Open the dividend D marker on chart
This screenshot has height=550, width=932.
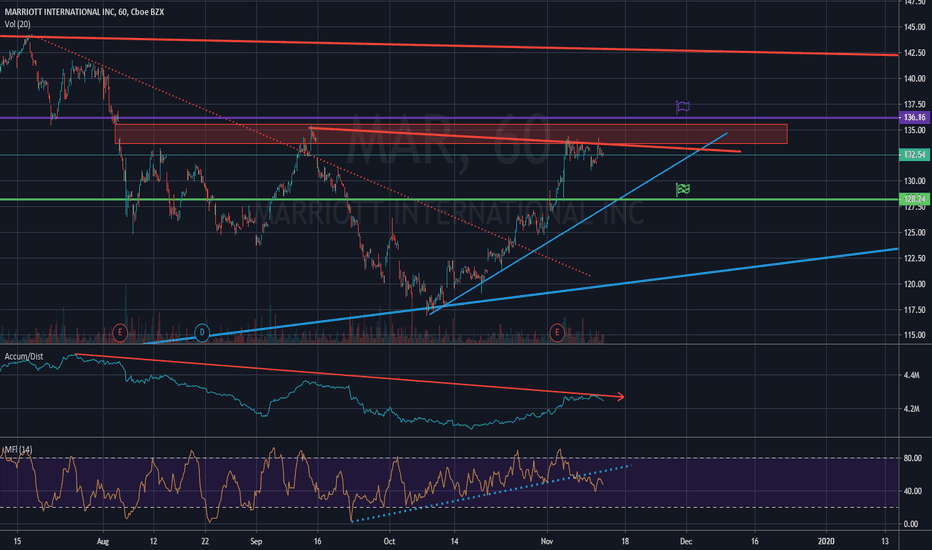pos(202,332)
